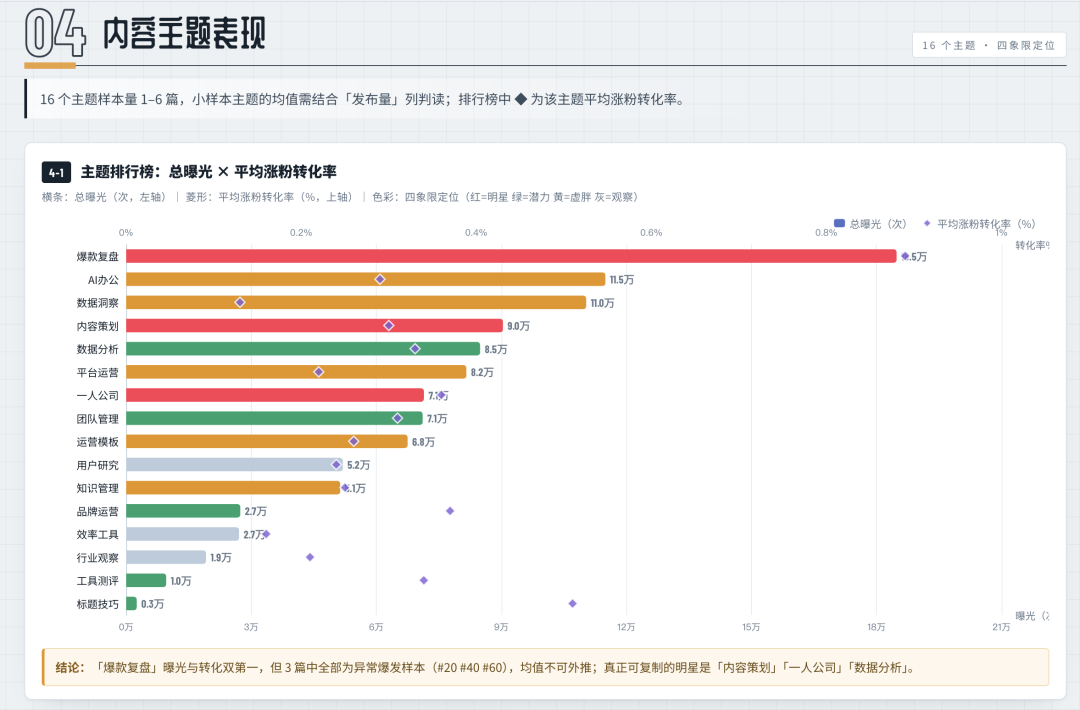Select the diamond marker on AI办公 row
Screen dimensions: 1080x710
click(380, 279)
